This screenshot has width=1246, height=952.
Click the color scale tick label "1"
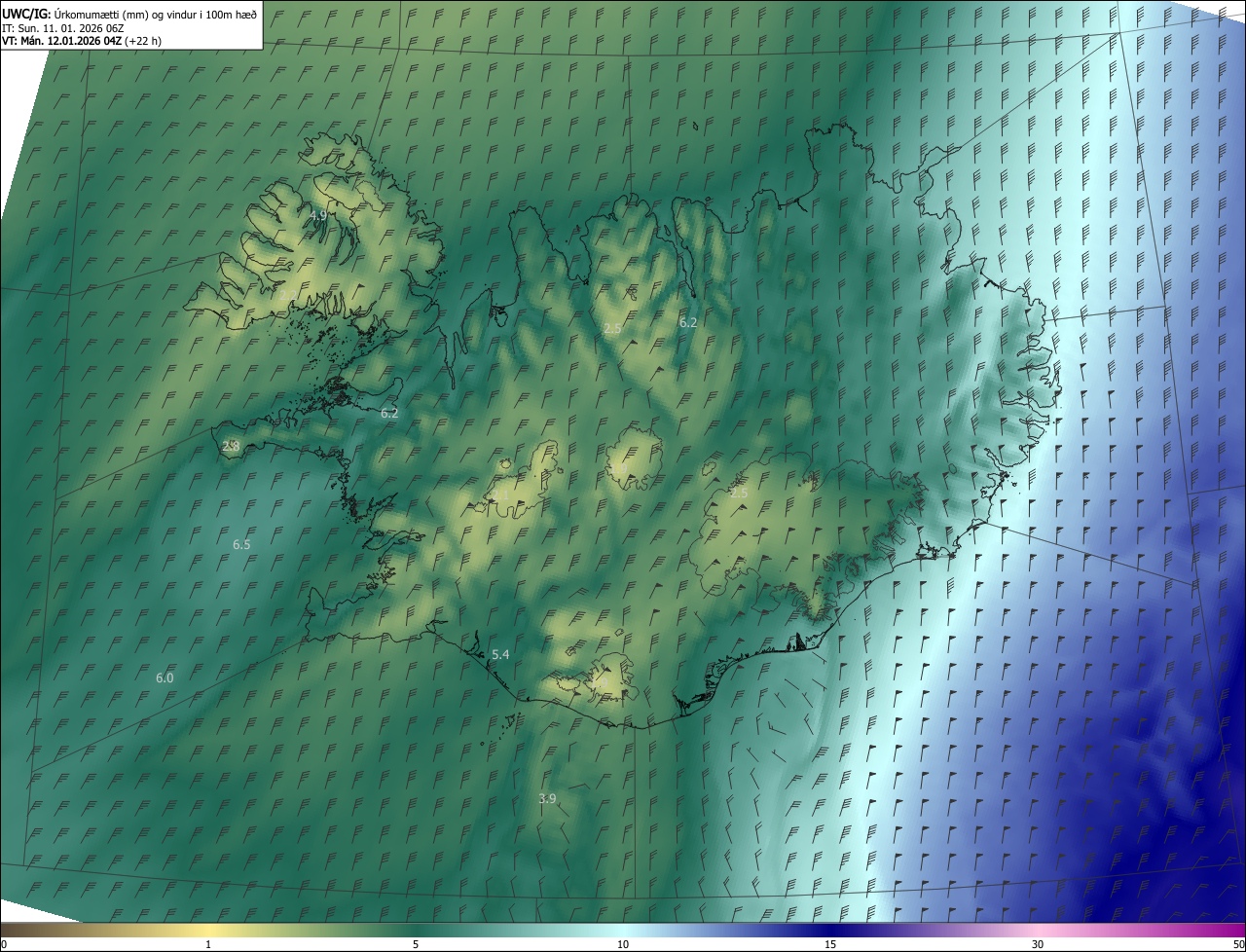click(x=208, y=944)
